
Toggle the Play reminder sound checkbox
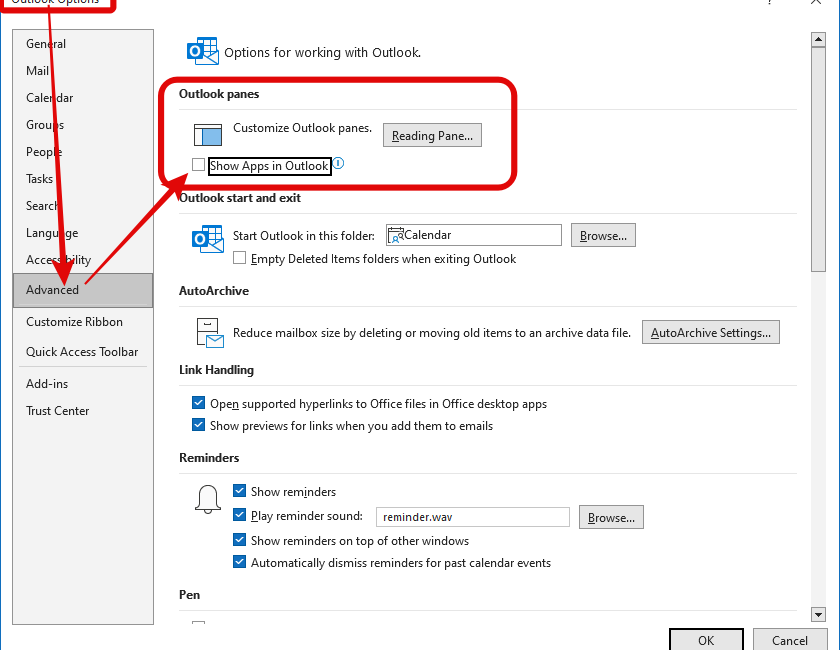point(239,515)
